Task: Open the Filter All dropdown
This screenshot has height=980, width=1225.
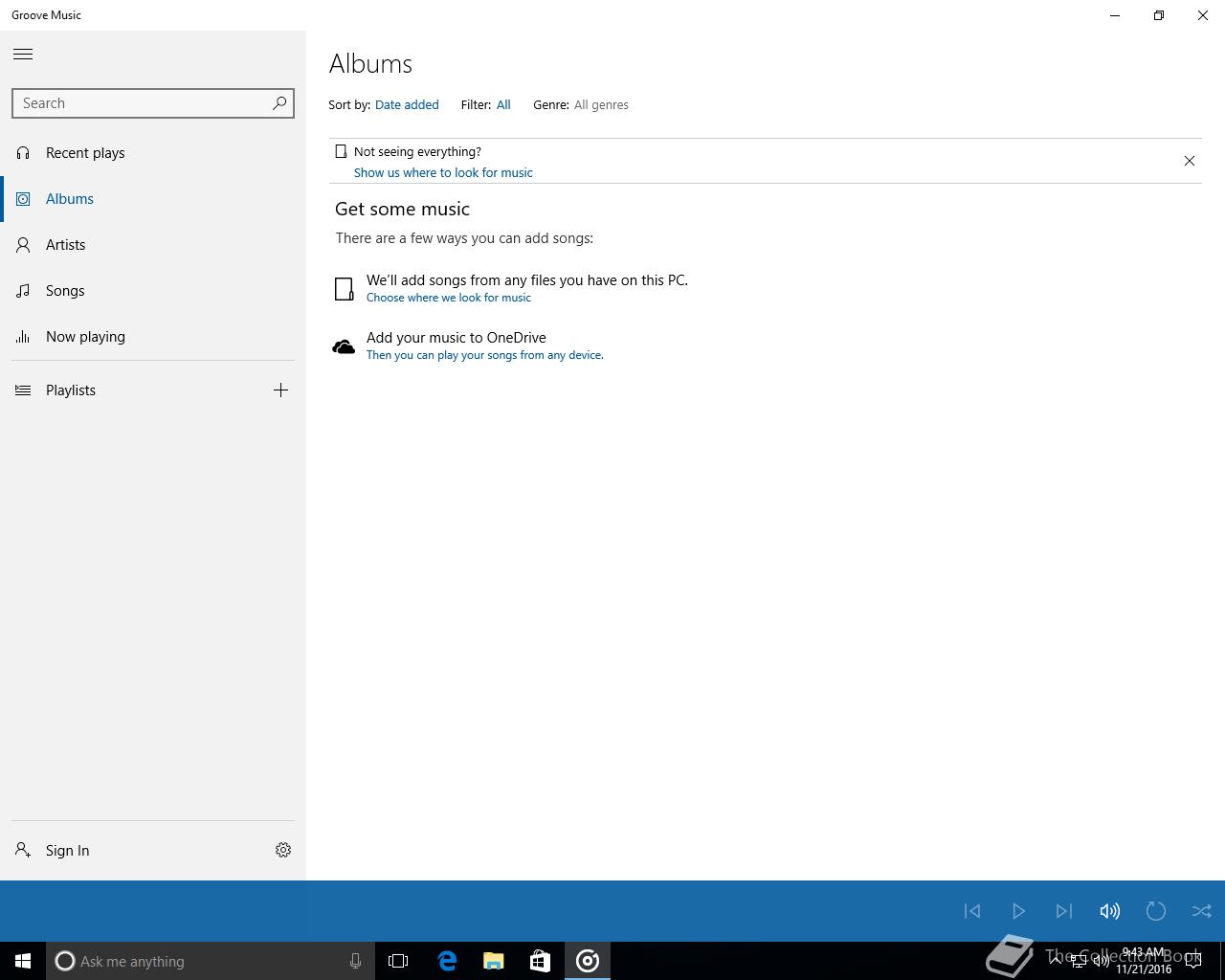Action: point(503,105)
